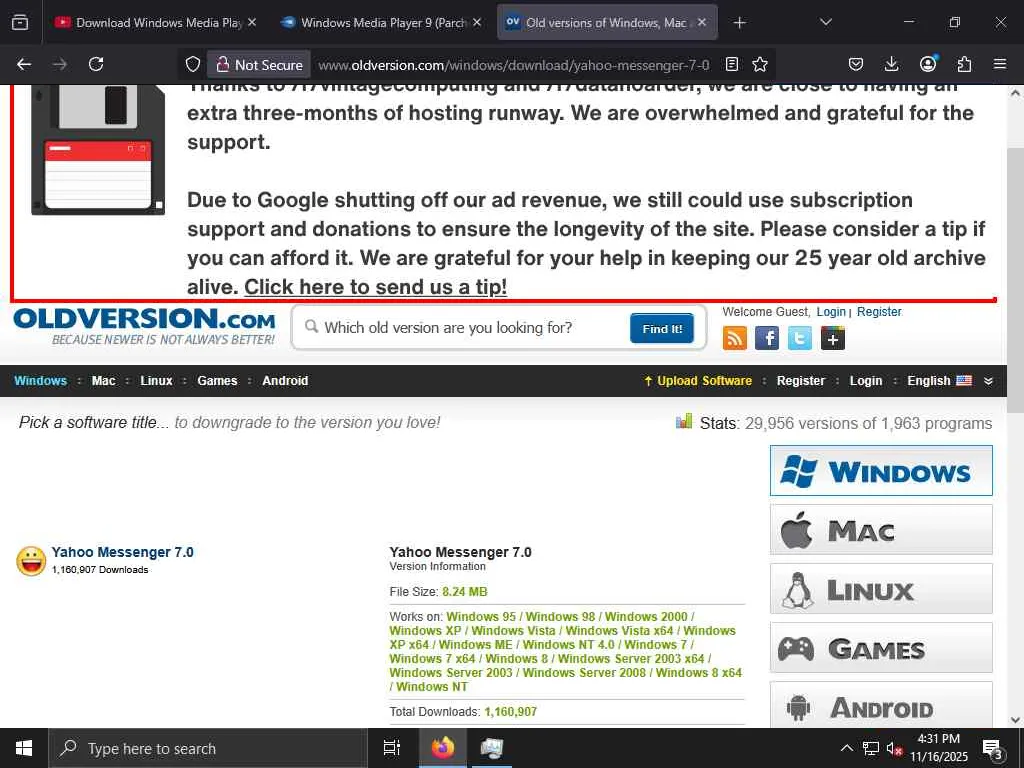Click the large Mac category button
Viewport: 1024px width, 768px height.
[881, 530]
